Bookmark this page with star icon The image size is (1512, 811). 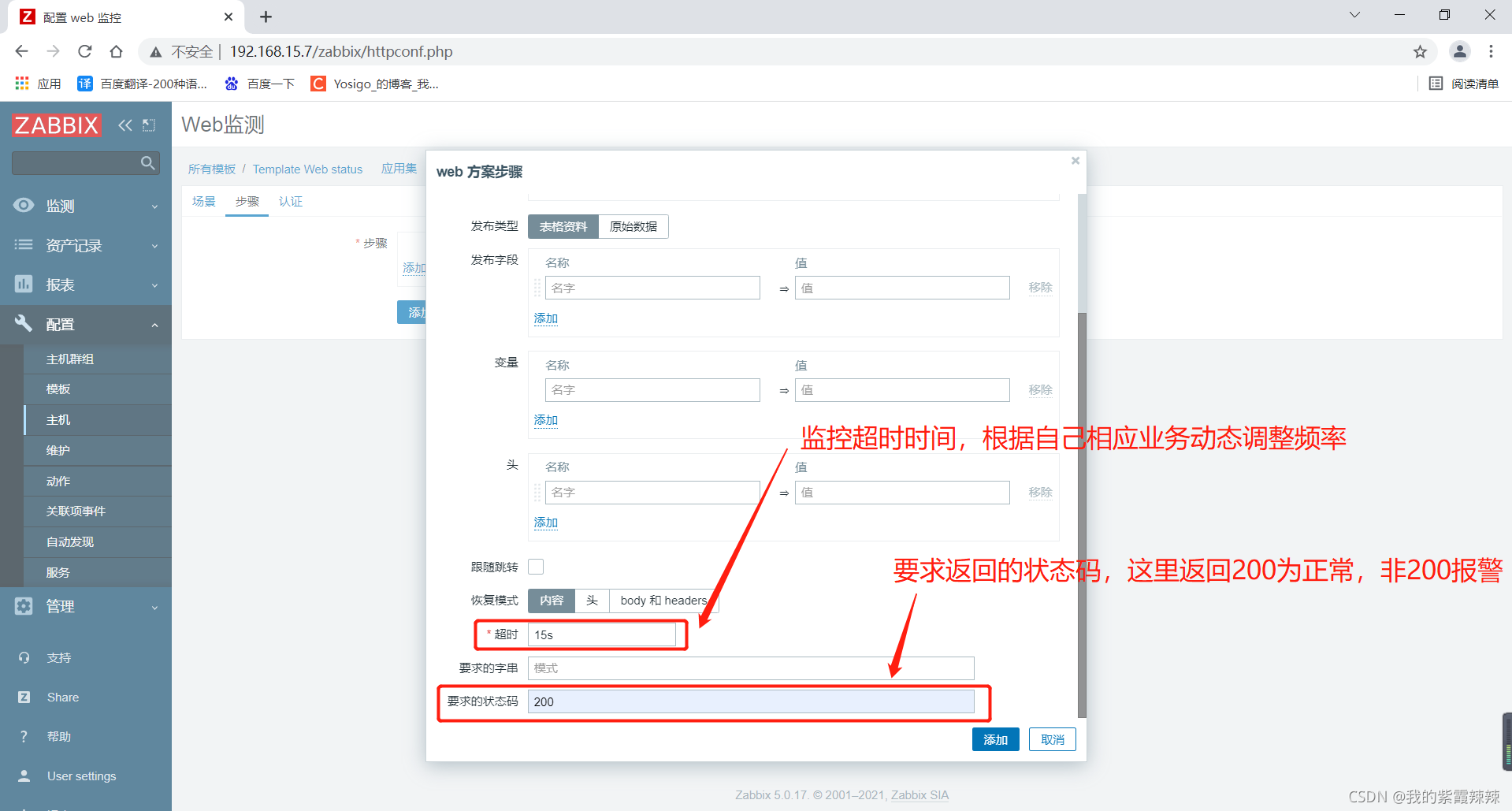[x=1420, y=51]
